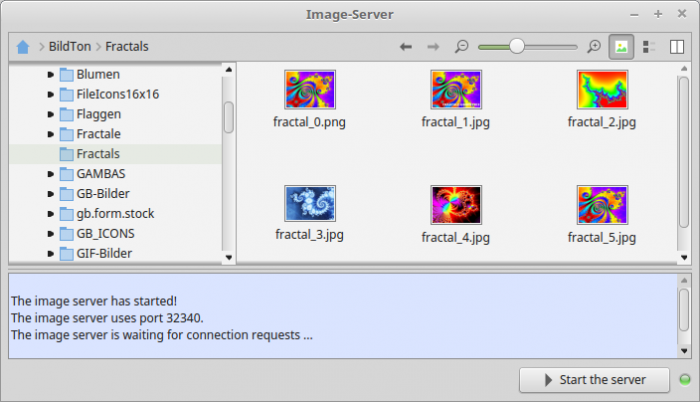Go back with the left arrow

point(406,46)
